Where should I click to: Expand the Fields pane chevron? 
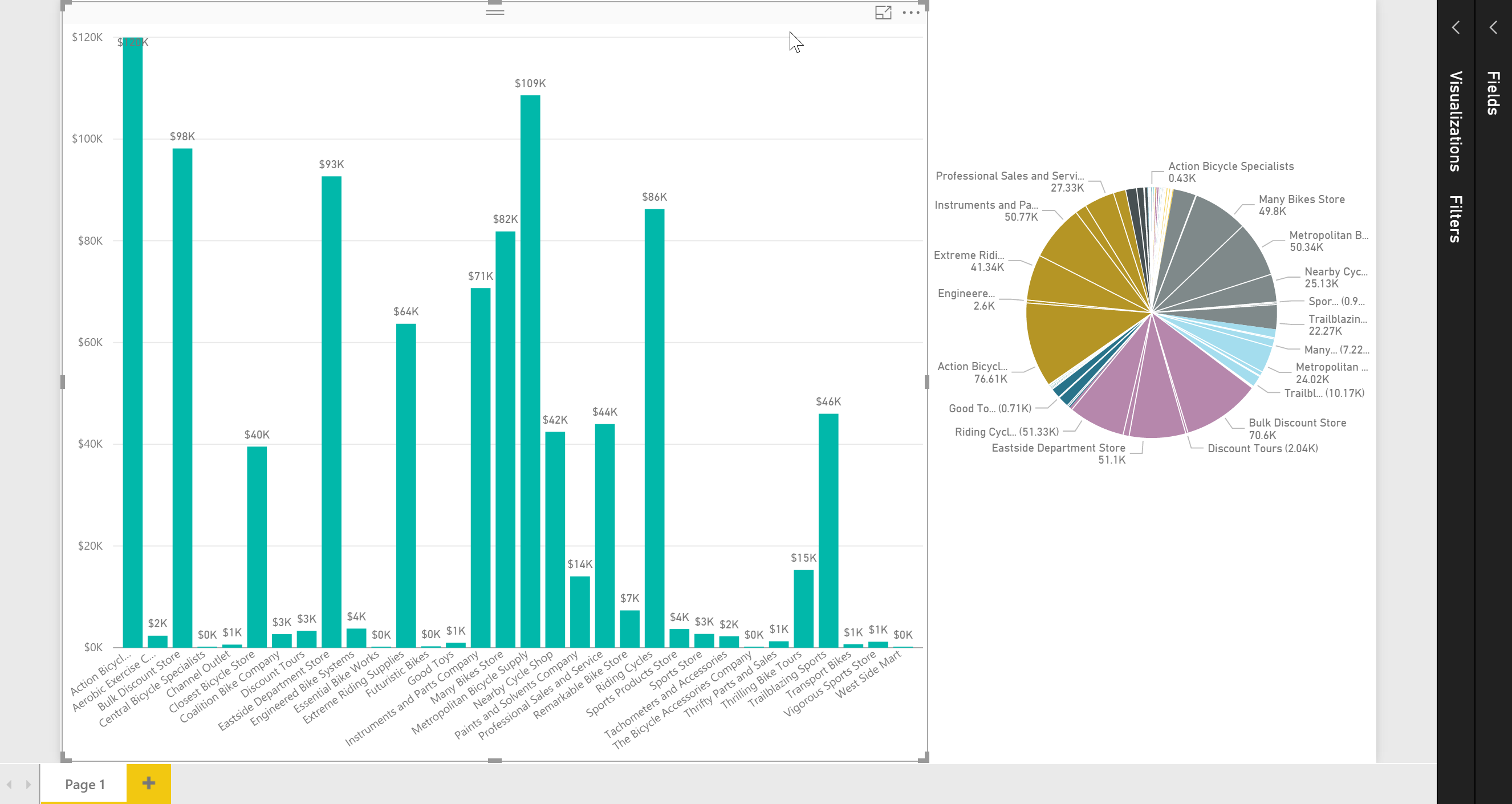tap(1493, 27)
